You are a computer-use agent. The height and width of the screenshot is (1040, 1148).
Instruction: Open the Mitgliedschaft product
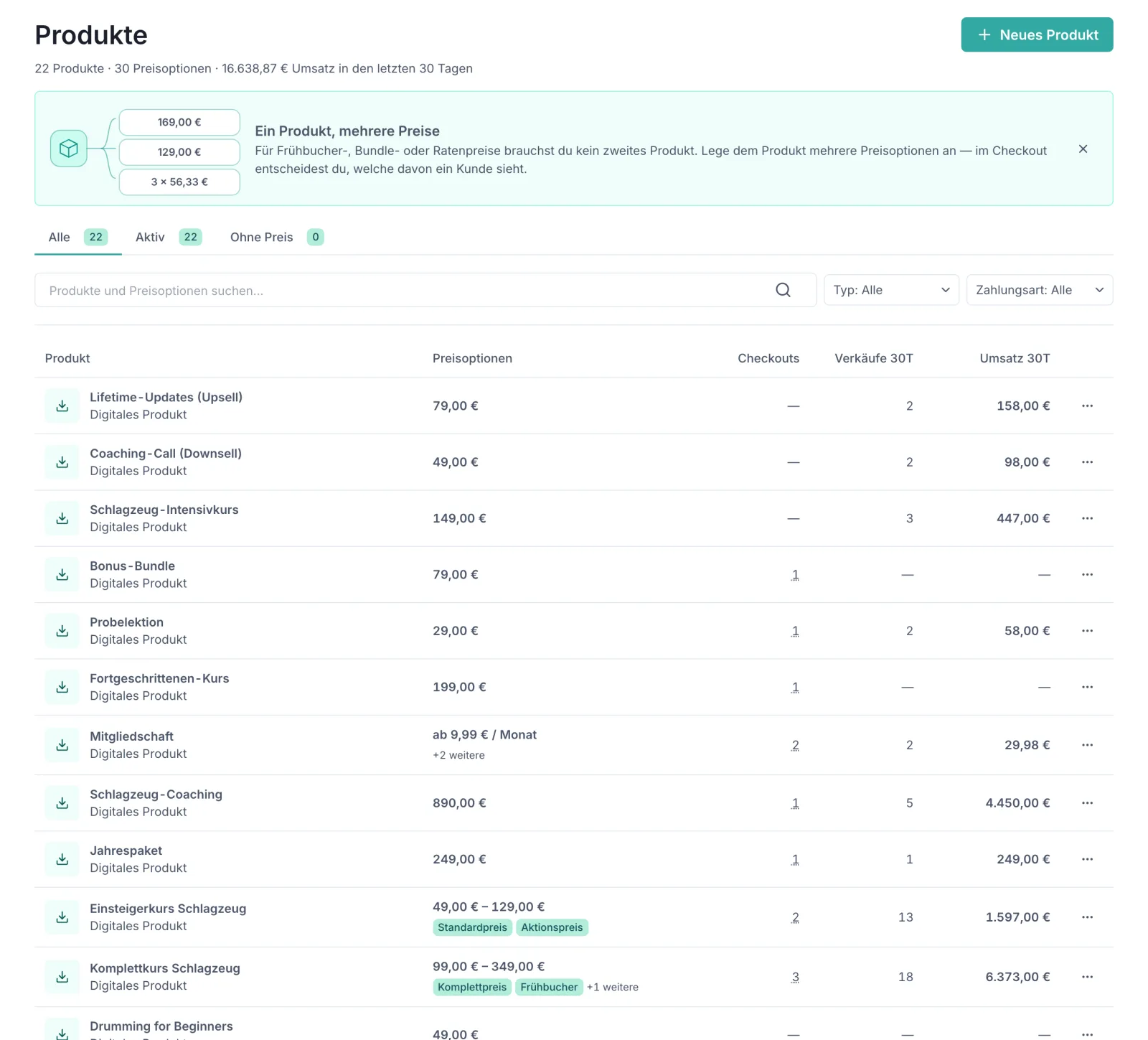[x=131, y=736]
